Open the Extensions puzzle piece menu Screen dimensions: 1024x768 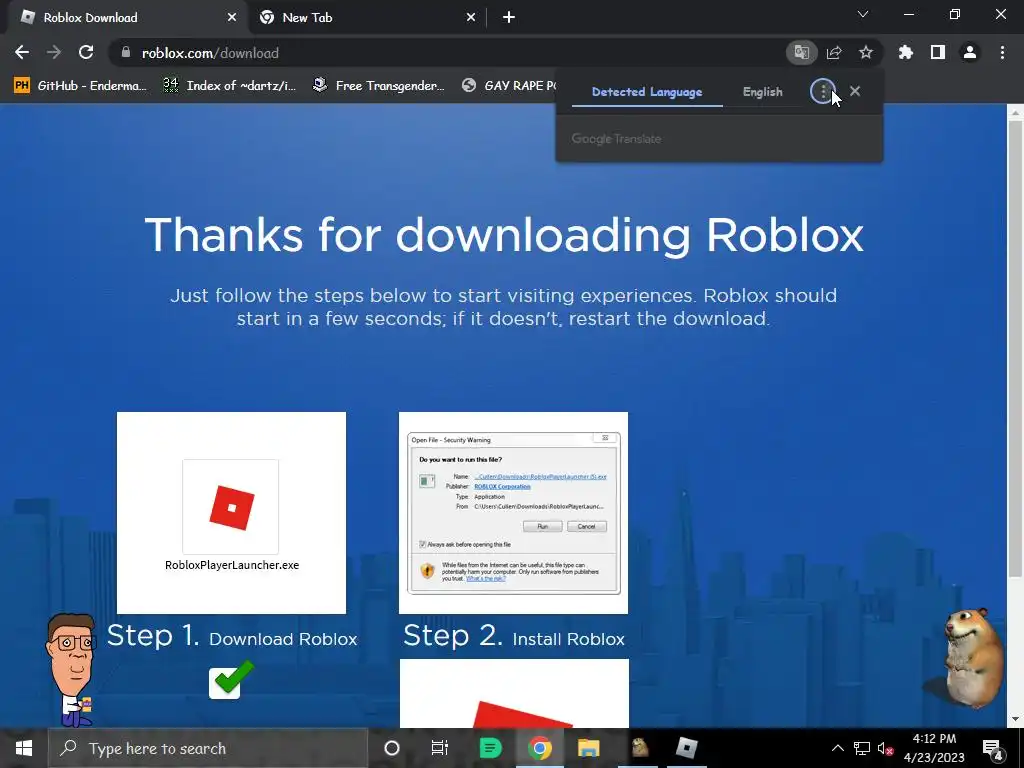point(906,52)
